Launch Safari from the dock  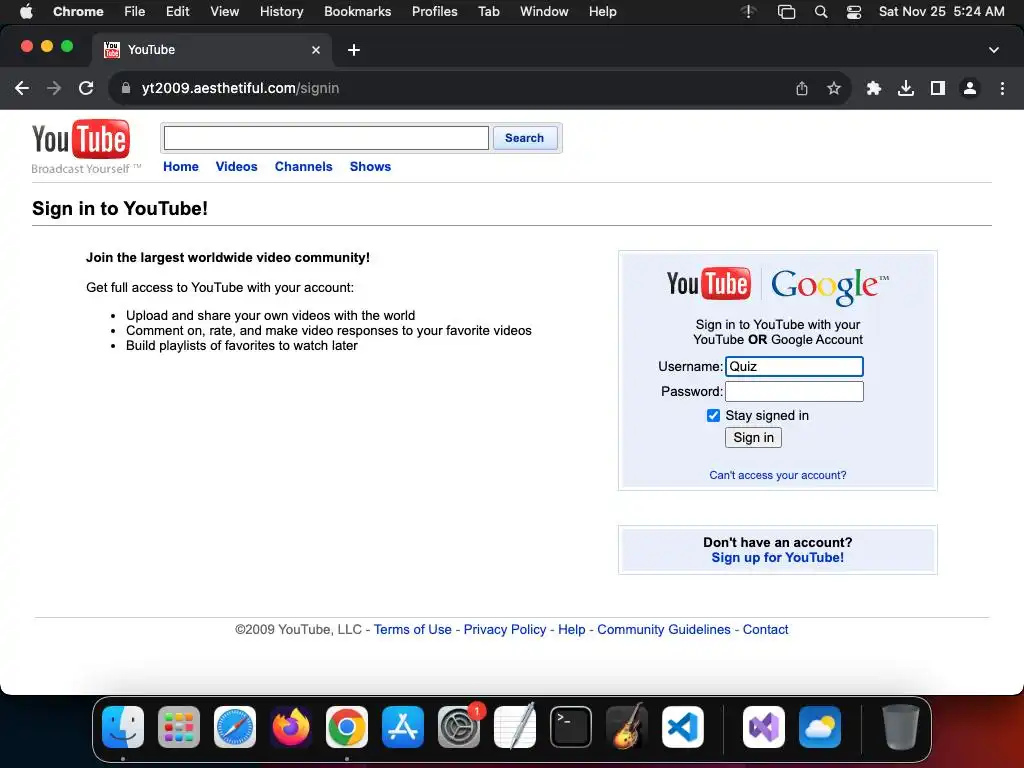pos(234,727)
